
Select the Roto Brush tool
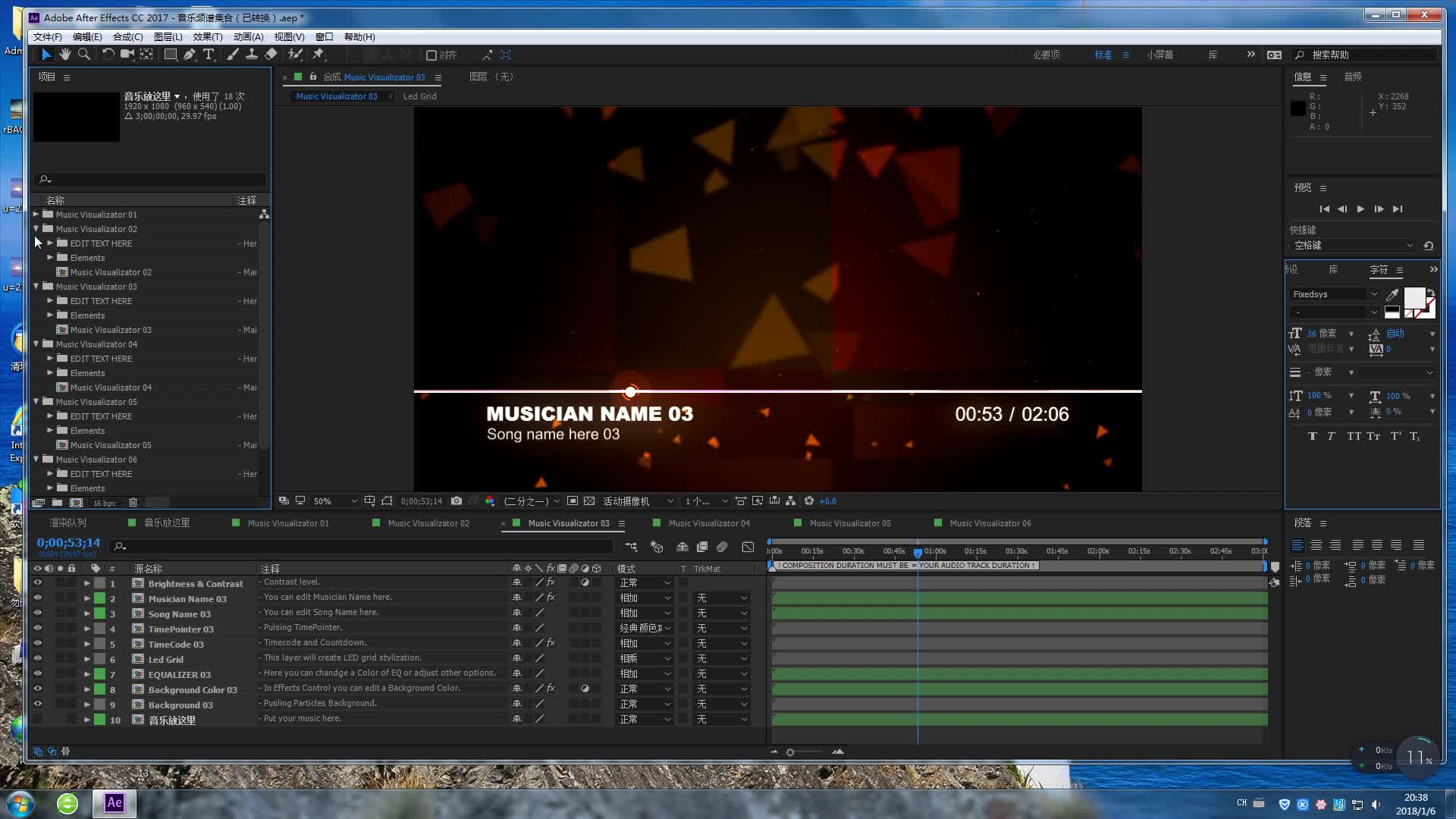[296, 55]
